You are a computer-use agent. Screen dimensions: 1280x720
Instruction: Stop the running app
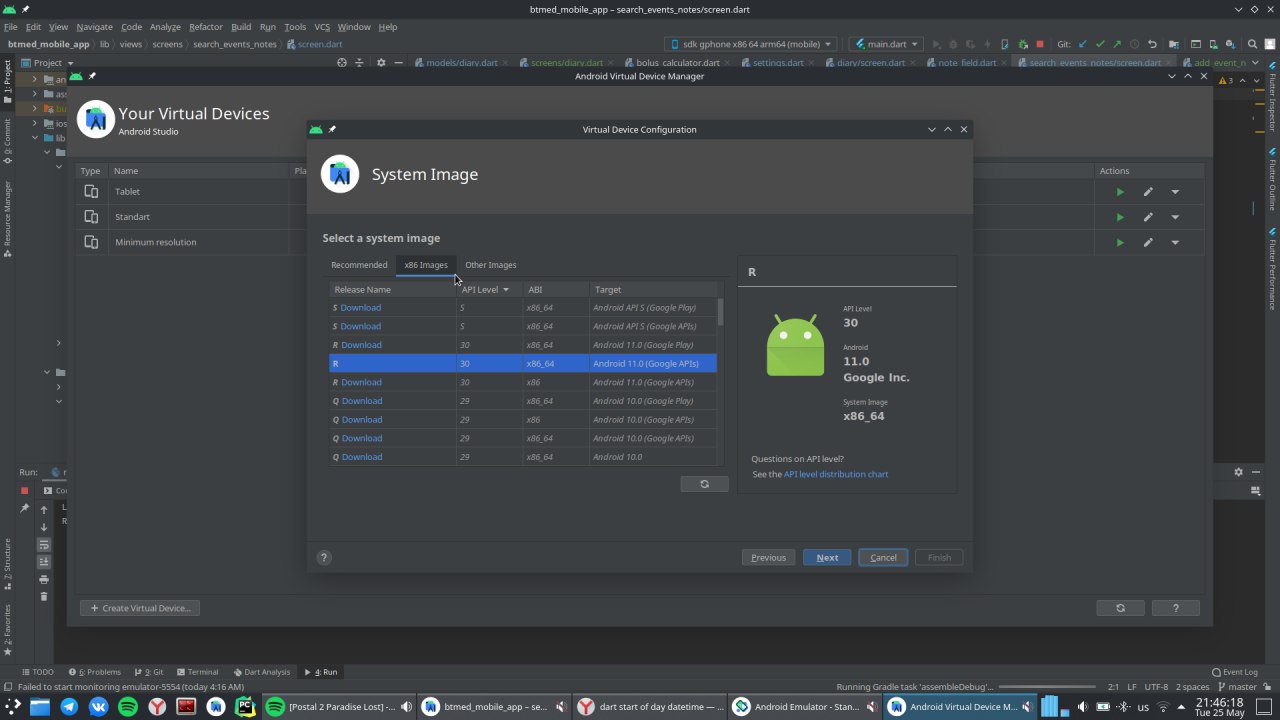point(1040,44)
